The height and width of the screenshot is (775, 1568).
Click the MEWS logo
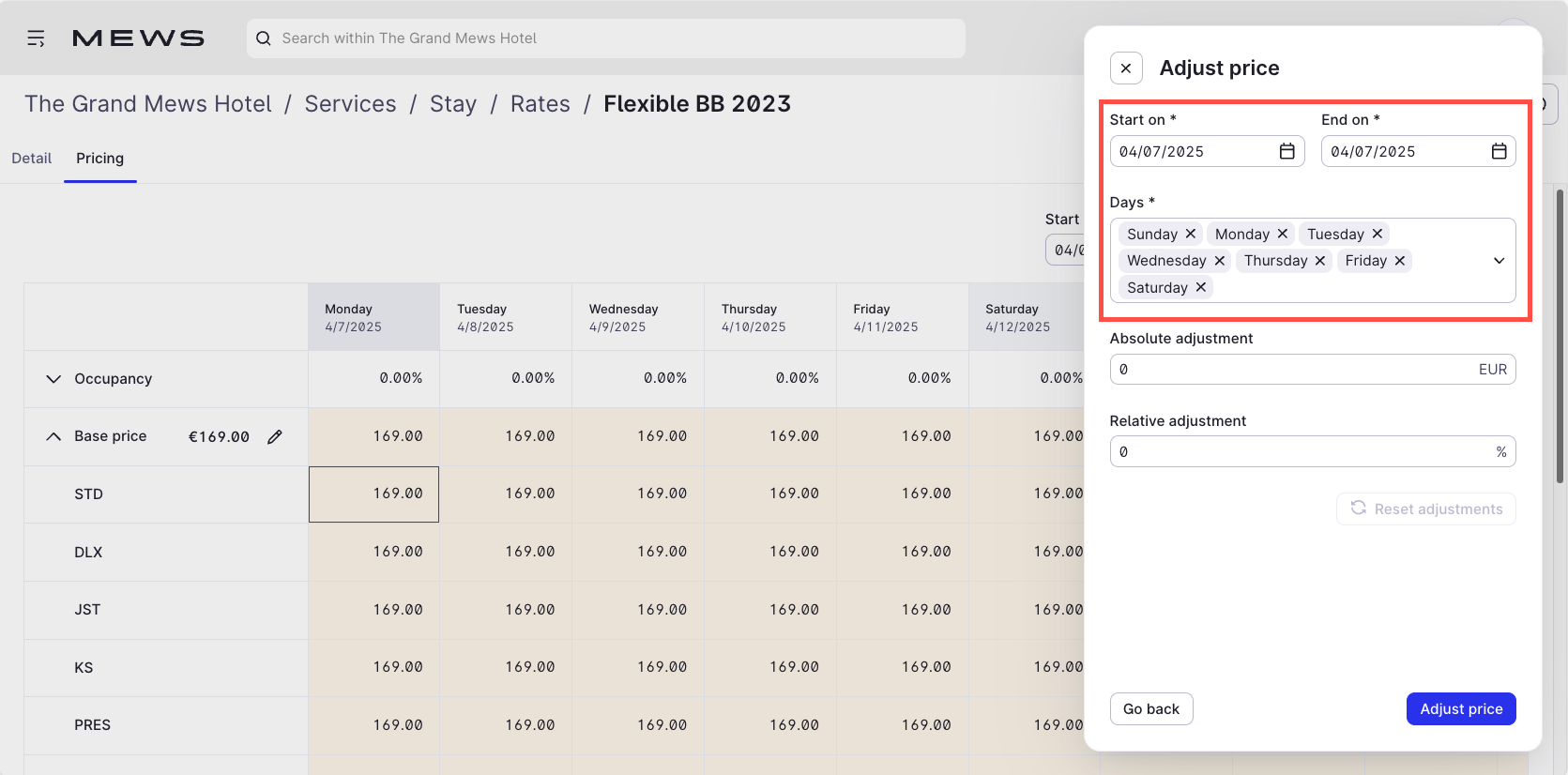coord(138,38)
